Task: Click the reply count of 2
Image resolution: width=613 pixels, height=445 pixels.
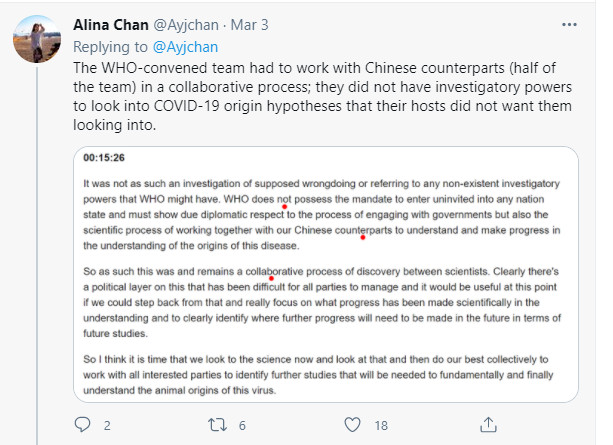Action: click(x=107, y=425)
